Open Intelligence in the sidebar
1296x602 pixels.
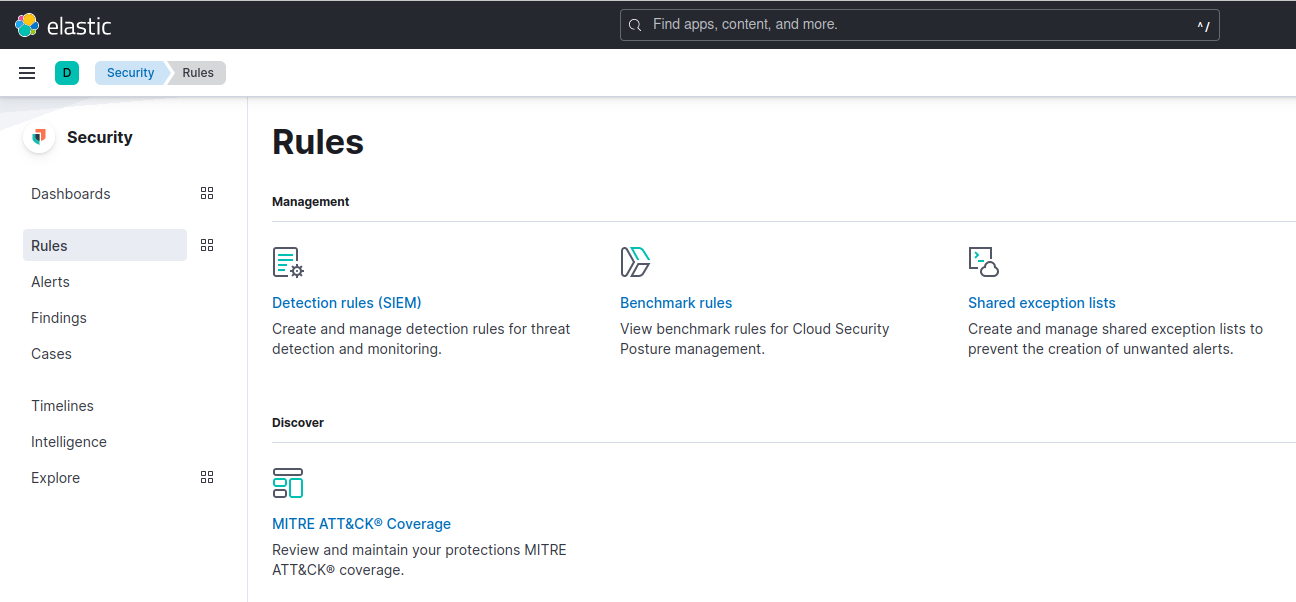(69, 442)
